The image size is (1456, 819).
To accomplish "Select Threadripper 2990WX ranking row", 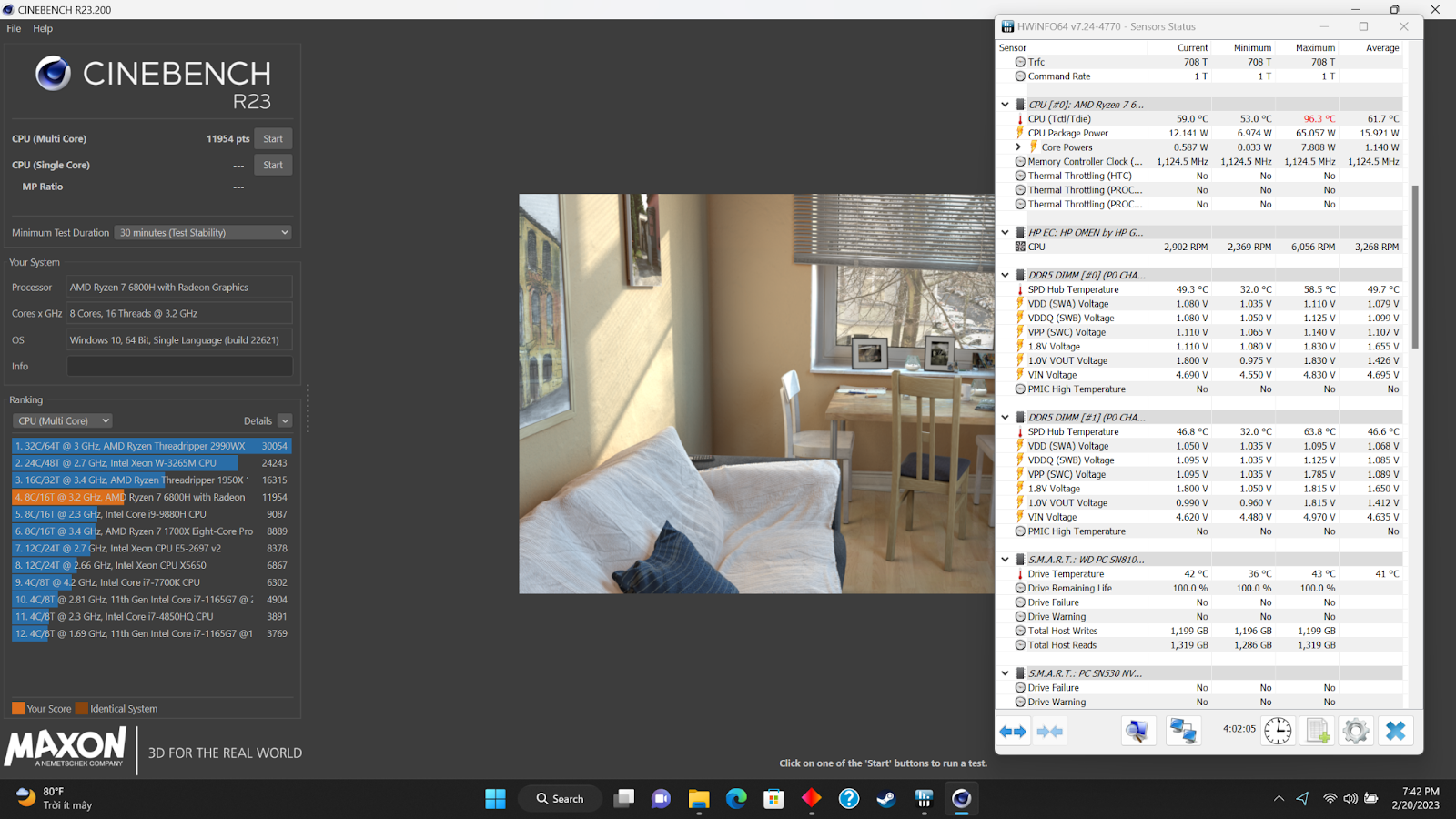I will [x=152, y=446].
